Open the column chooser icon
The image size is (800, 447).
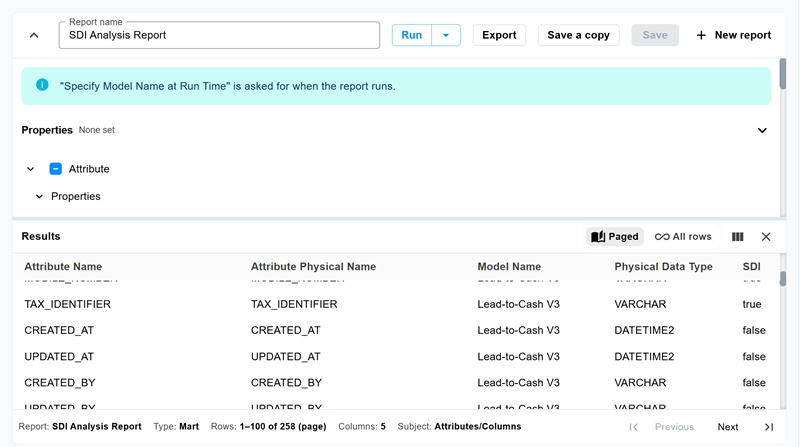pyautogui.click(x=737, y=236)
